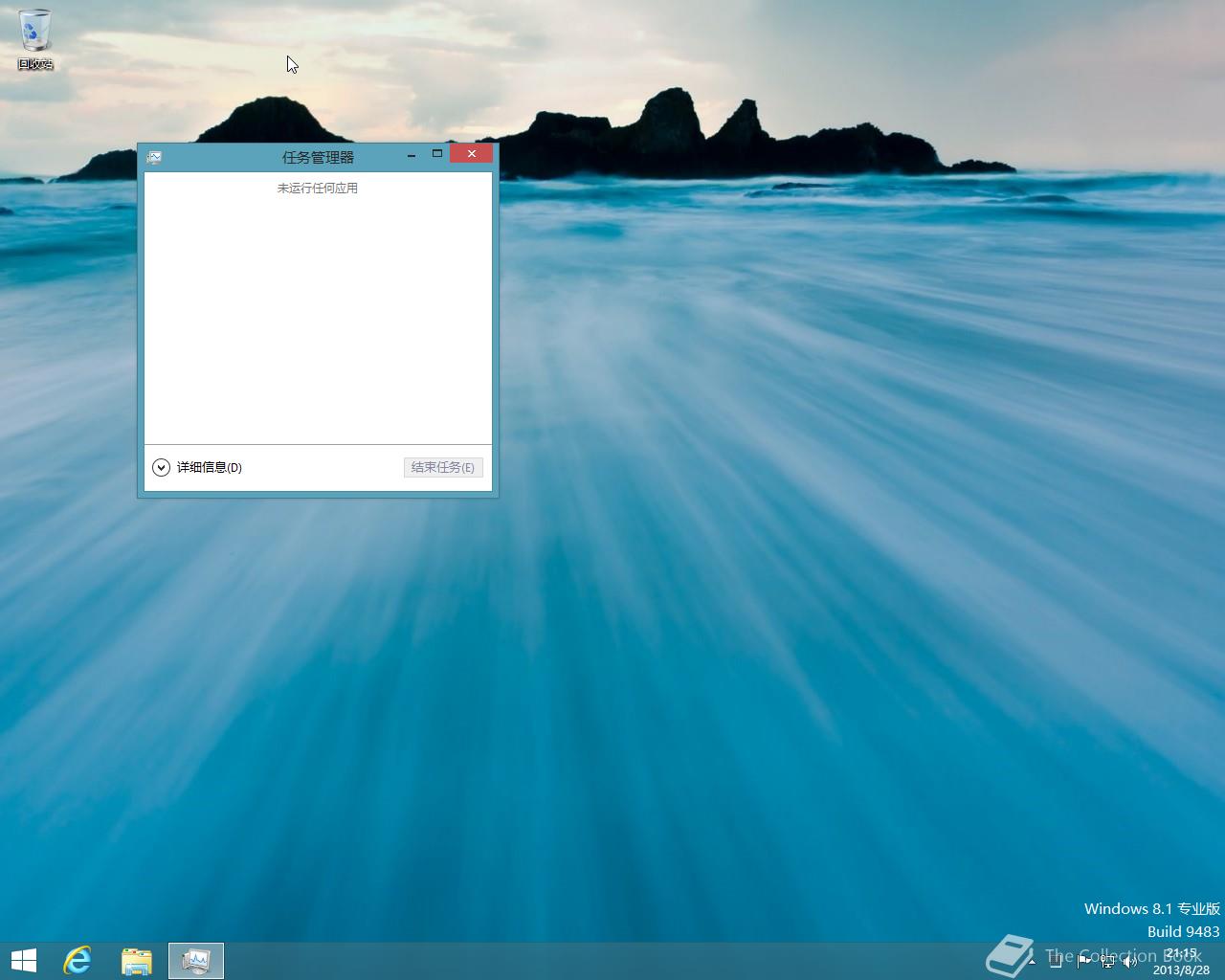
Task: Click the network tray icon
Action: click(1107, 962)
